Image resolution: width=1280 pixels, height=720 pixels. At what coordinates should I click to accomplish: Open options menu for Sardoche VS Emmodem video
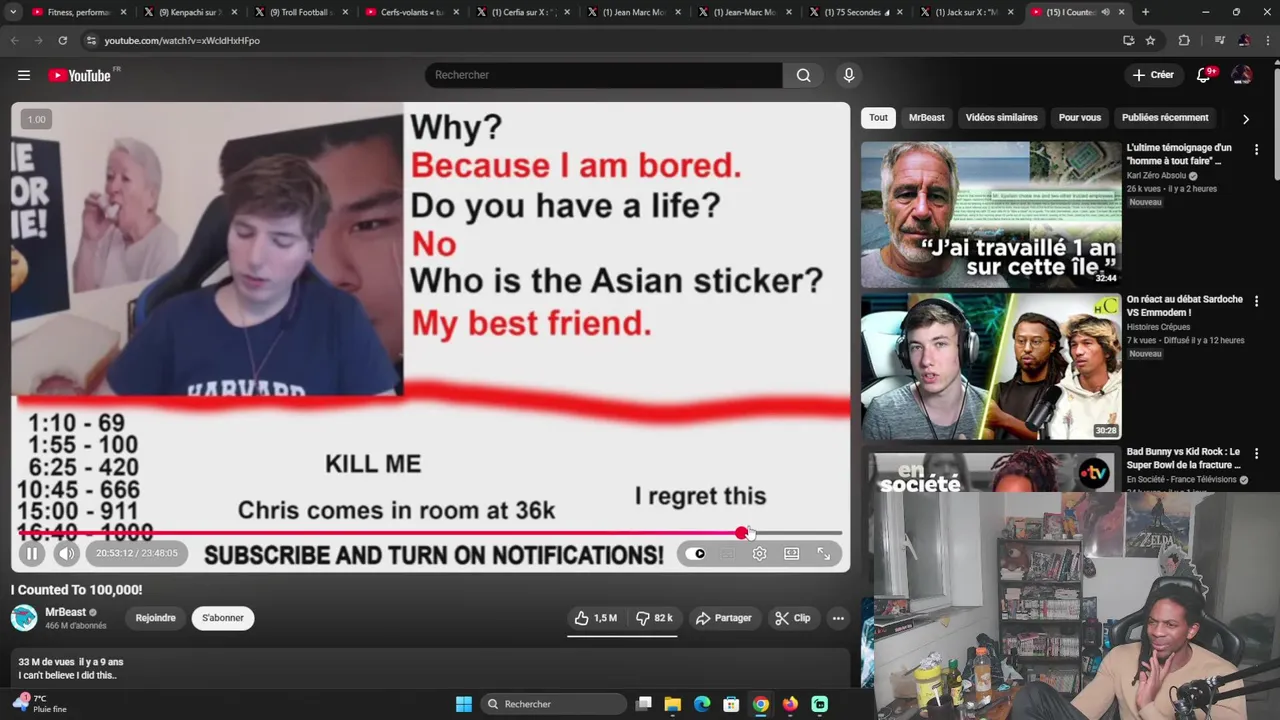click(x=1256, y=302)
